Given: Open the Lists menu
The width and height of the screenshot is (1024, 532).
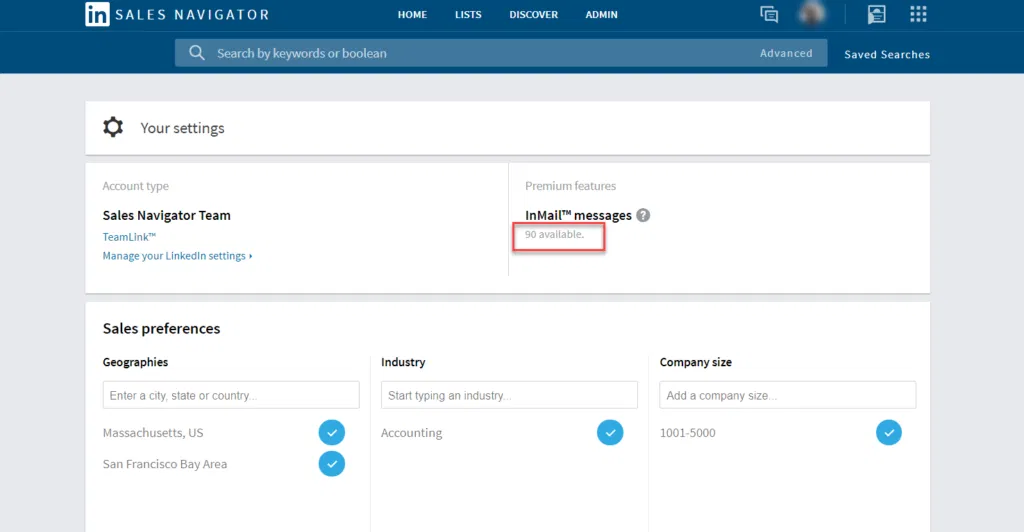Looking at the screenshot, I should [x=468, y=15].
